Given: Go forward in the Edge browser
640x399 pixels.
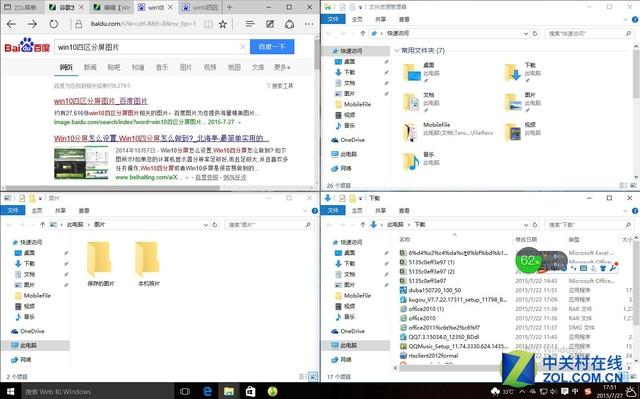Looking at the screenshot, I should click(x=32, y=24).
